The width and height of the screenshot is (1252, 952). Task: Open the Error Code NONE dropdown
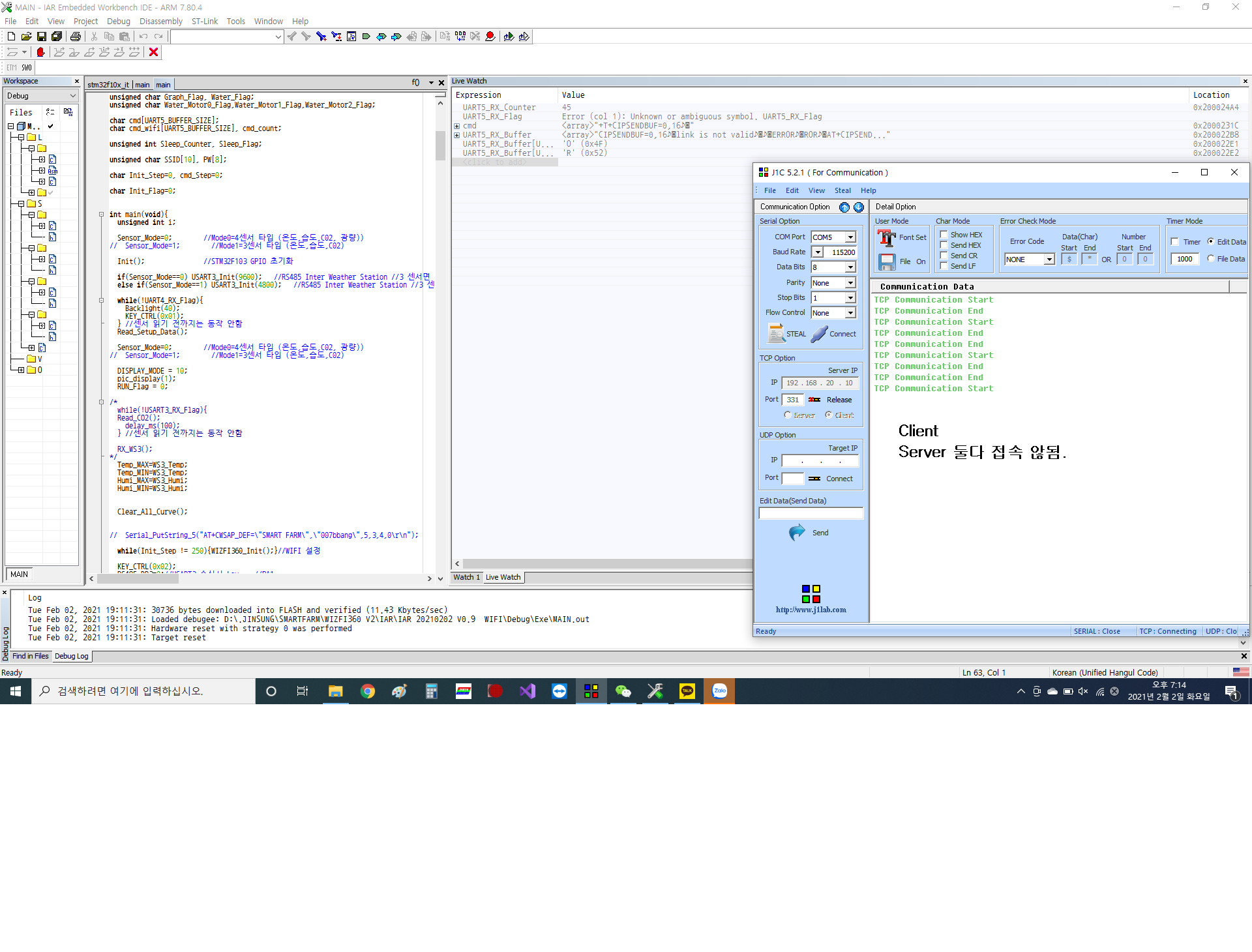pyautogui.click(x=1049, y=260)
